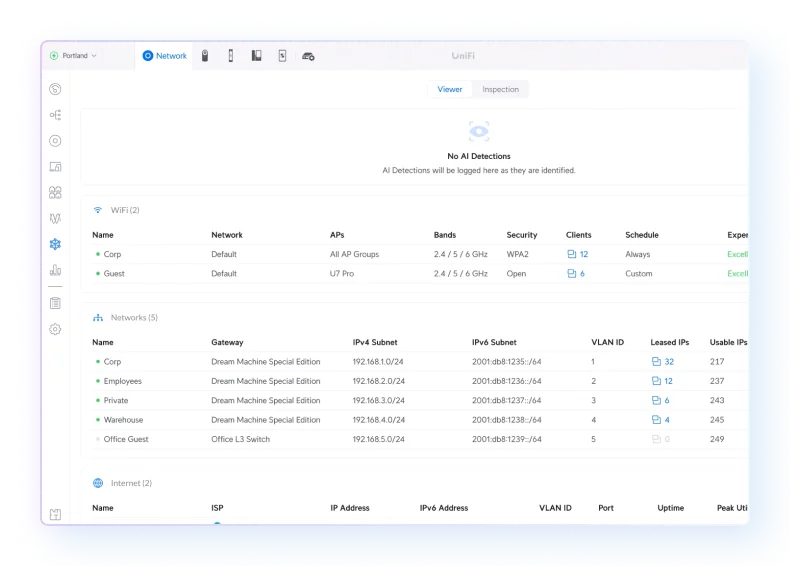
Task: Sort WiFi table by Schedule column
Action: pyautogui.click(x=642, y=235)
